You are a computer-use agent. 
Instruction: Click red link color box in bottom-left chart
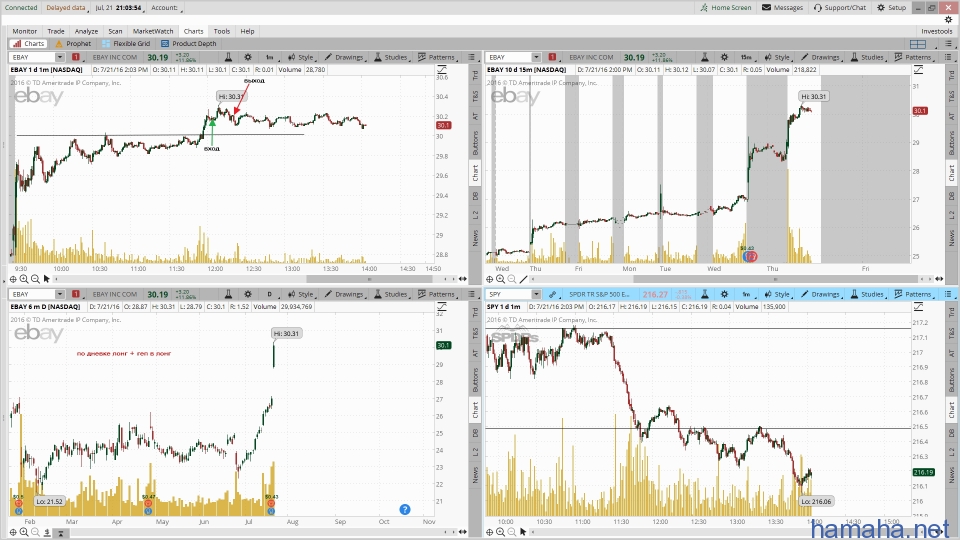(76, 294)
